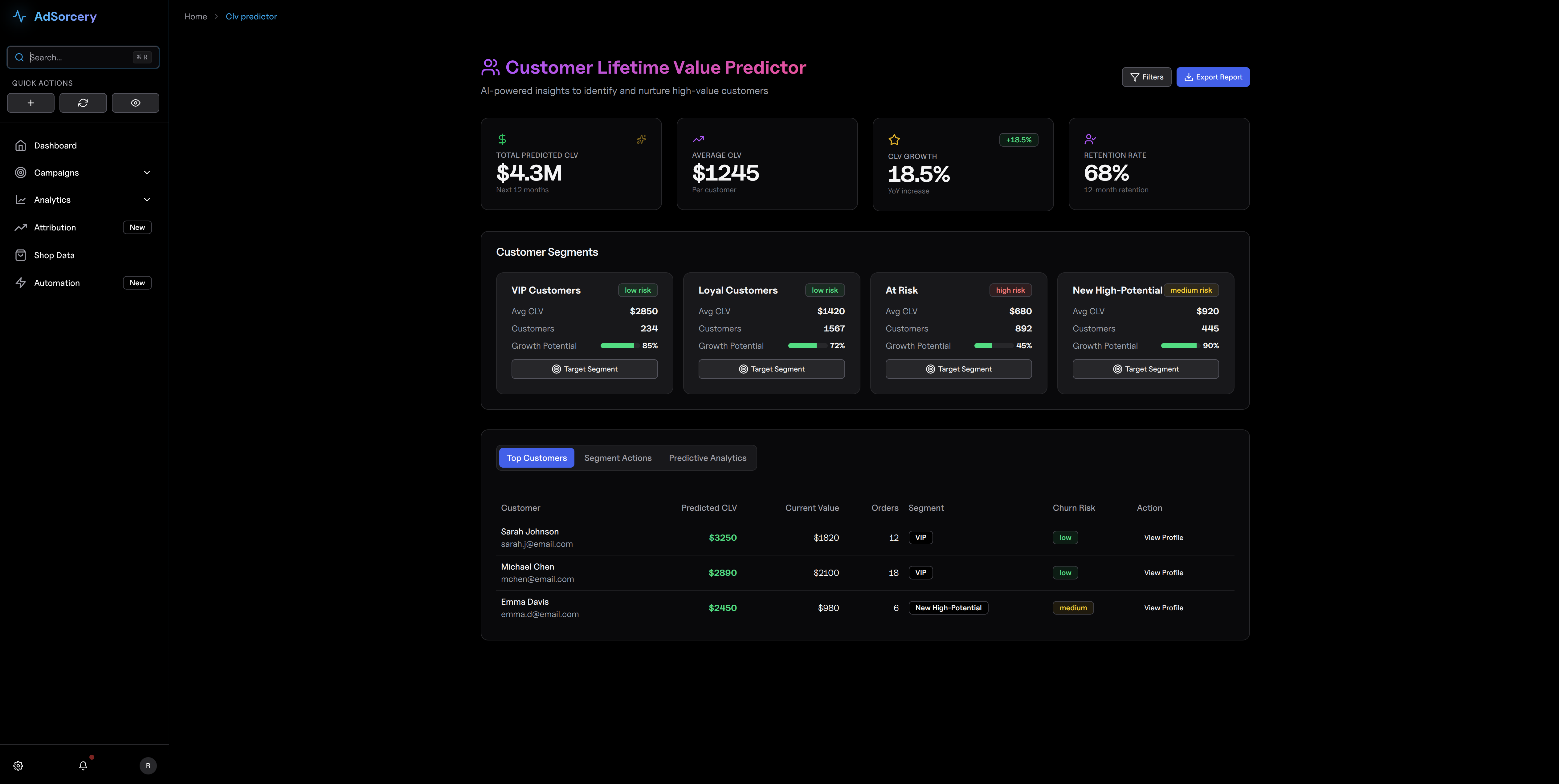Click View Profile for Michael Chen
The height and width of the screenshot is (784, 1559).
point(1163,573)
